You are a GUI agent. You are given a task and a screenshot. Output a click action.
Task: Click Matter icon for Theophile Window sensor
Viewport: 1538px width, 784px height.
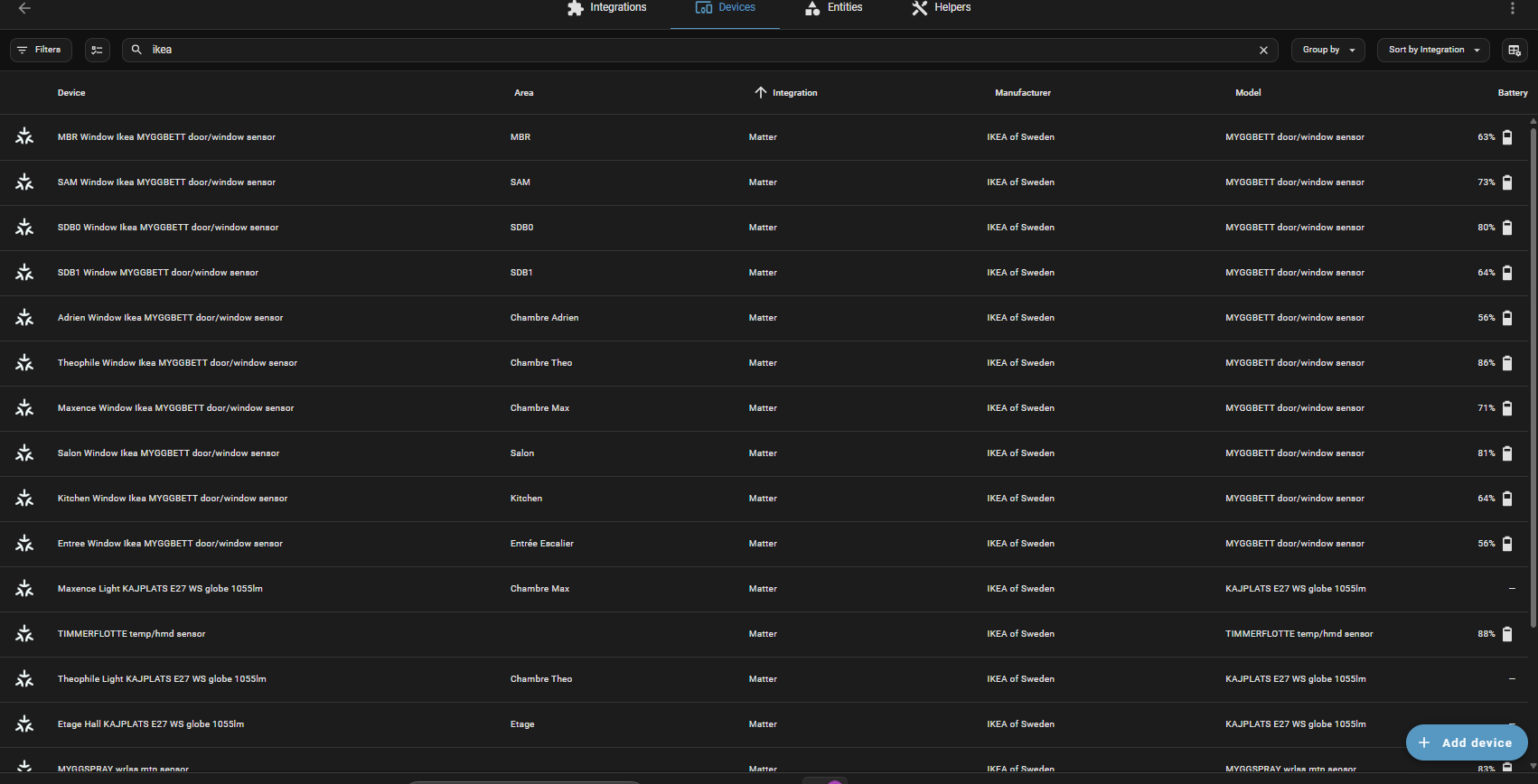[24, 362]
